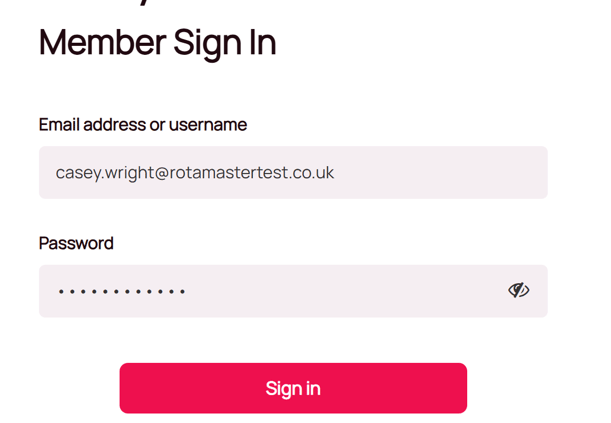Show password using the eye icon
Image resolution: width=611 pixels, height=423 pixels.
(x=518, y=291)
